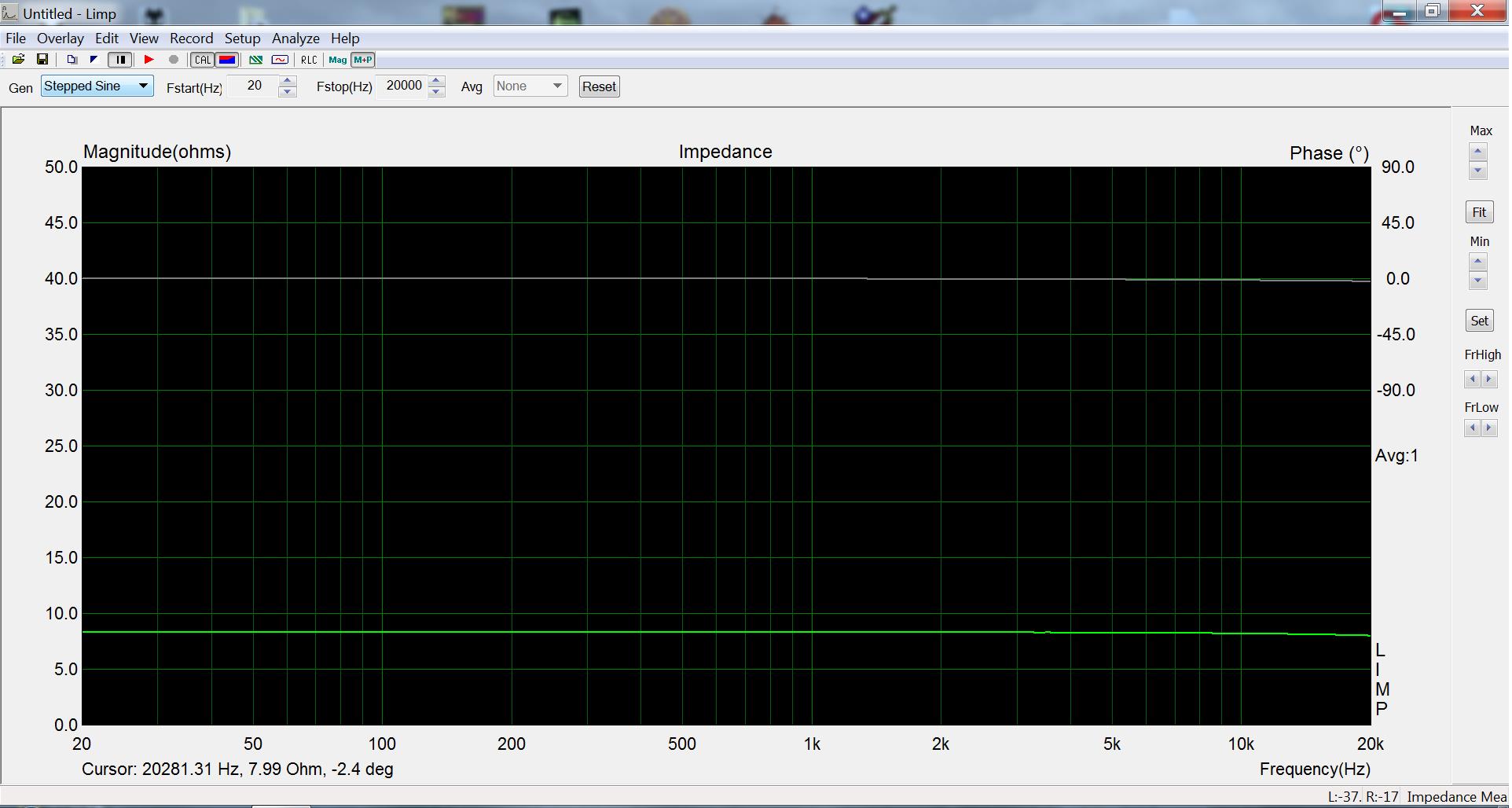Screen dimensions: 1512x808
Task: Click the Fstart value field showing 20
Action: point(254,86)
